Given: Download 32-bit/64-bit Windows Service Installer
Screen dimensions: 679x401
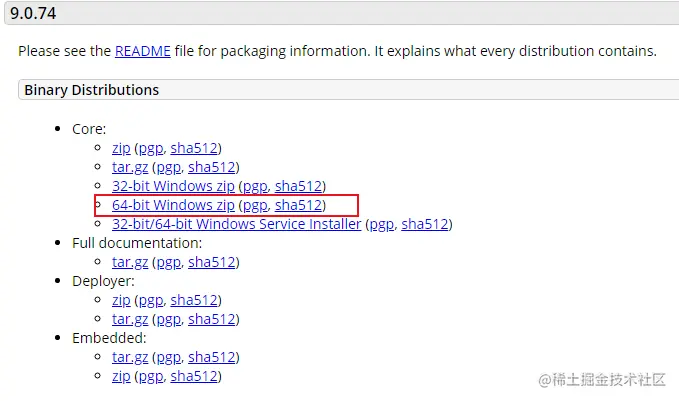Looking at the screenshot, I should click(236, 224).
